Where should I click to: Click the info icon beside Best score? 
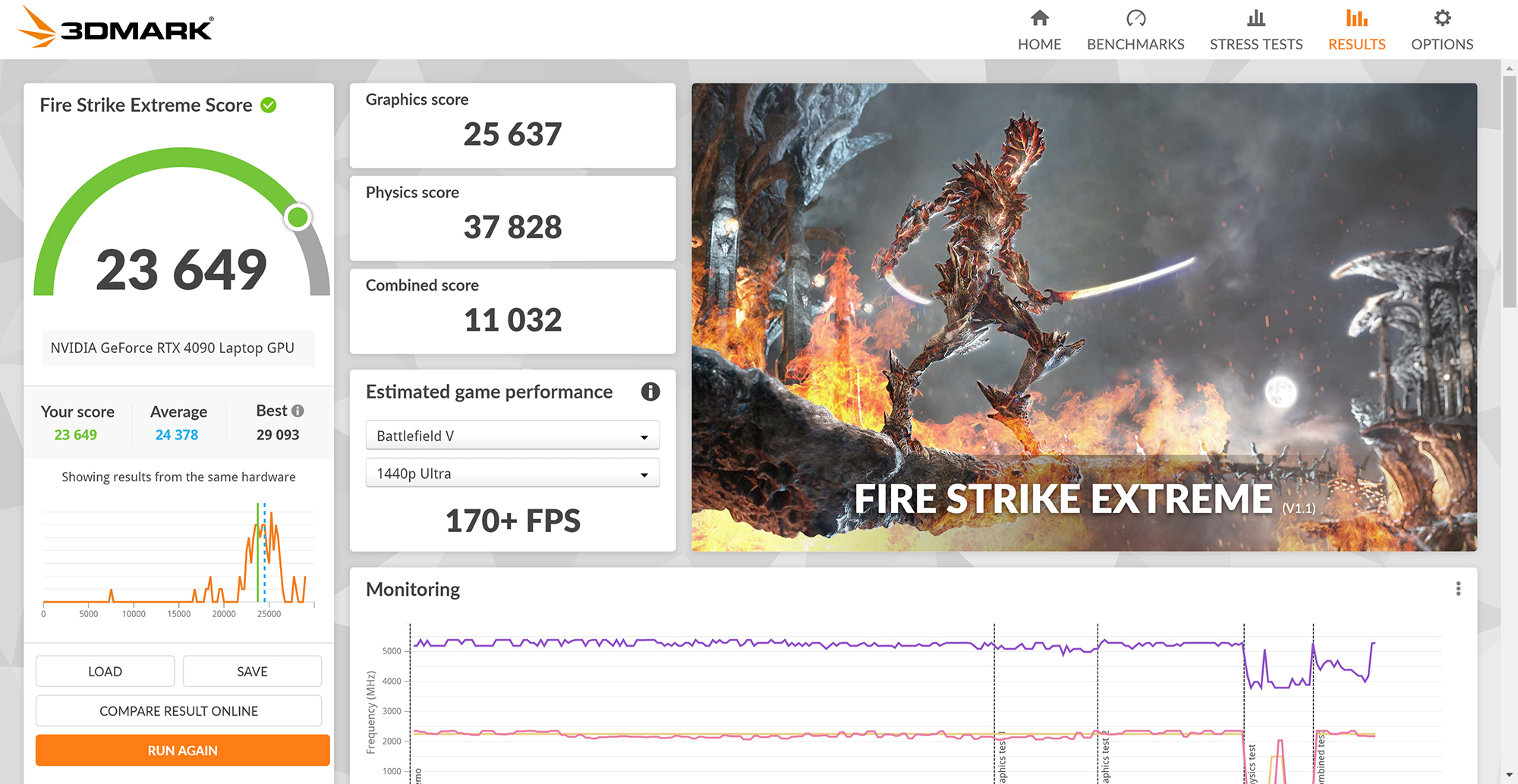point(298,411)
